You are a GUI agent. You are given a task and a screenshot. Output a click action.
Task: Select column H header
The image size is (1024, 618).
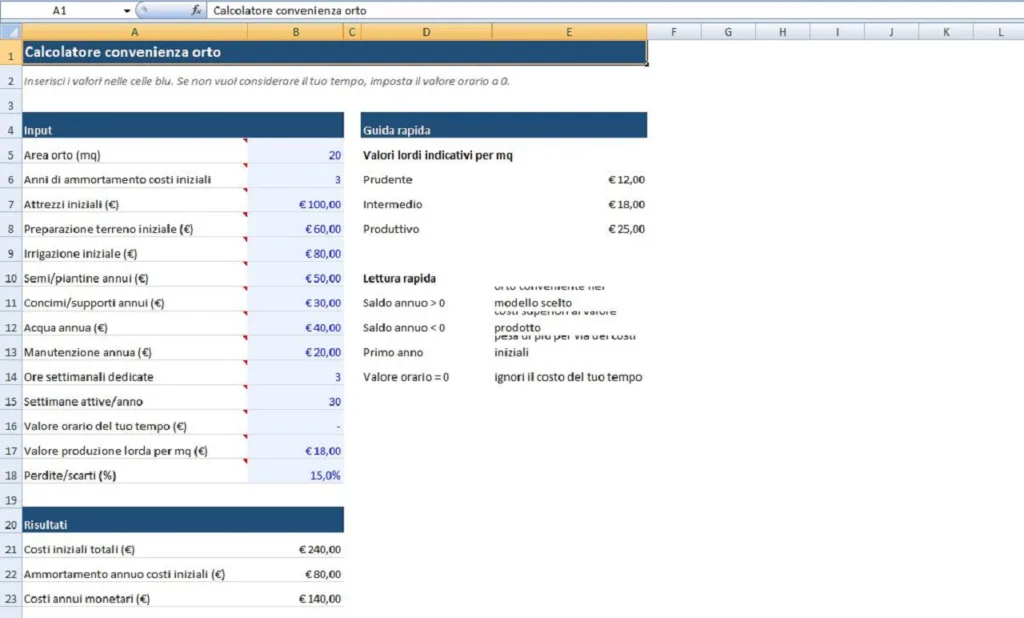pyautogui.click(x=782, y=32)
